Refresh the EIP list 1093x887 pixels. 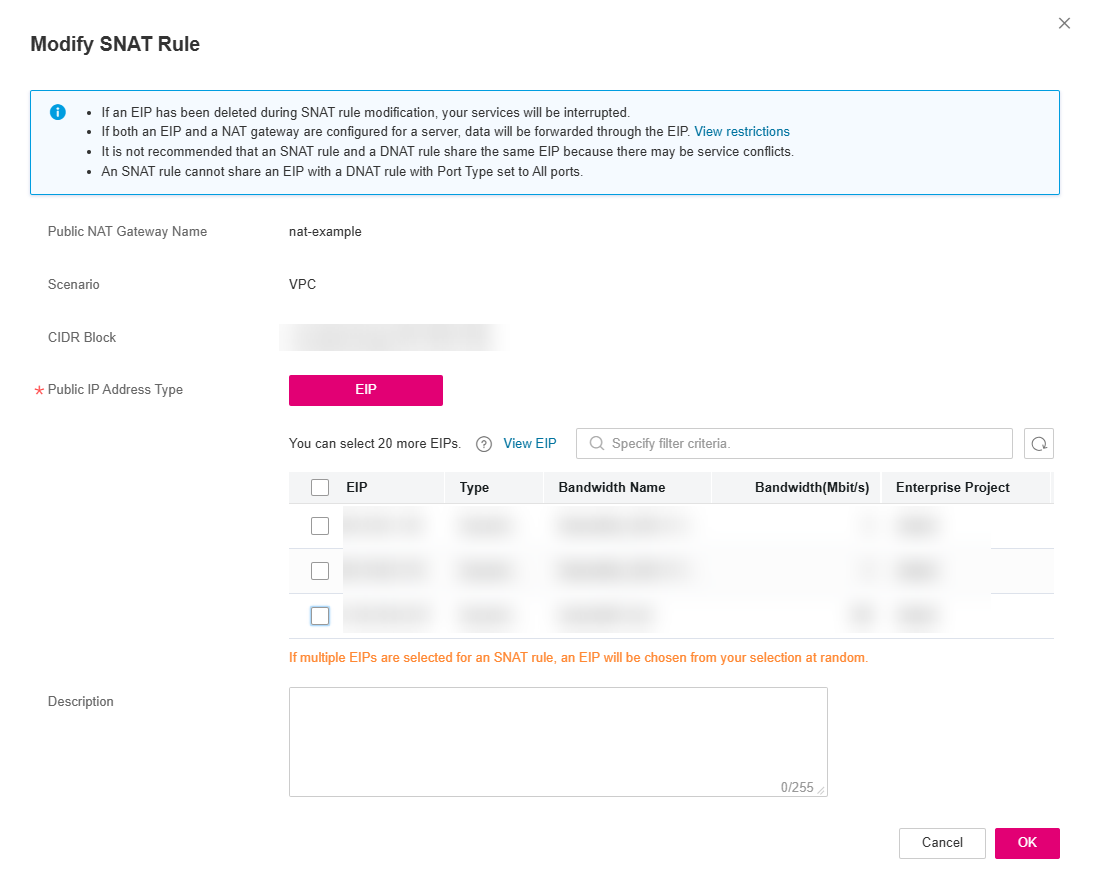coord(1039,444)
